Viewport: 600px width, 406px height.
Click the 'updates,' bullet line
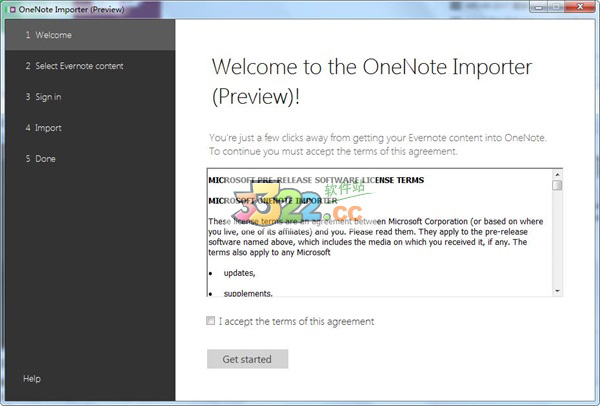(x=240, y=273)
